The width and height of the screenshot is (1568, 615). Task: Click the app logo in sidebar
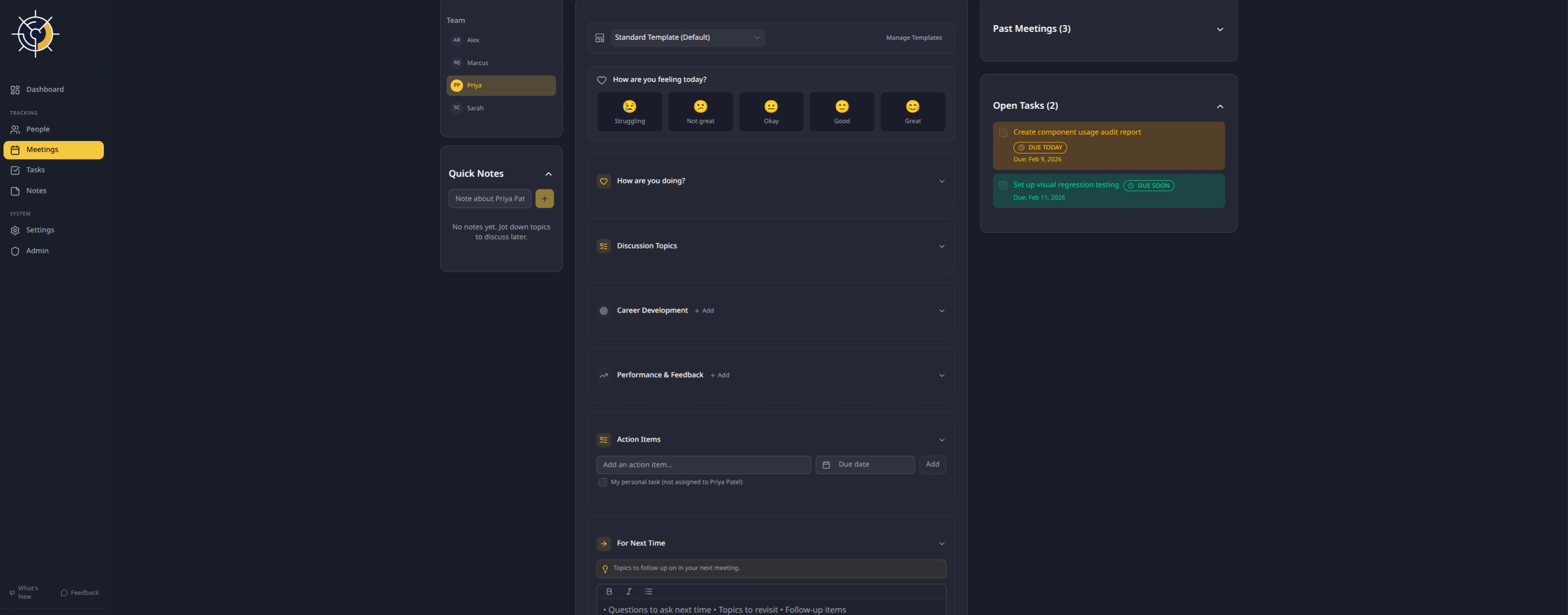click(35, 34)
